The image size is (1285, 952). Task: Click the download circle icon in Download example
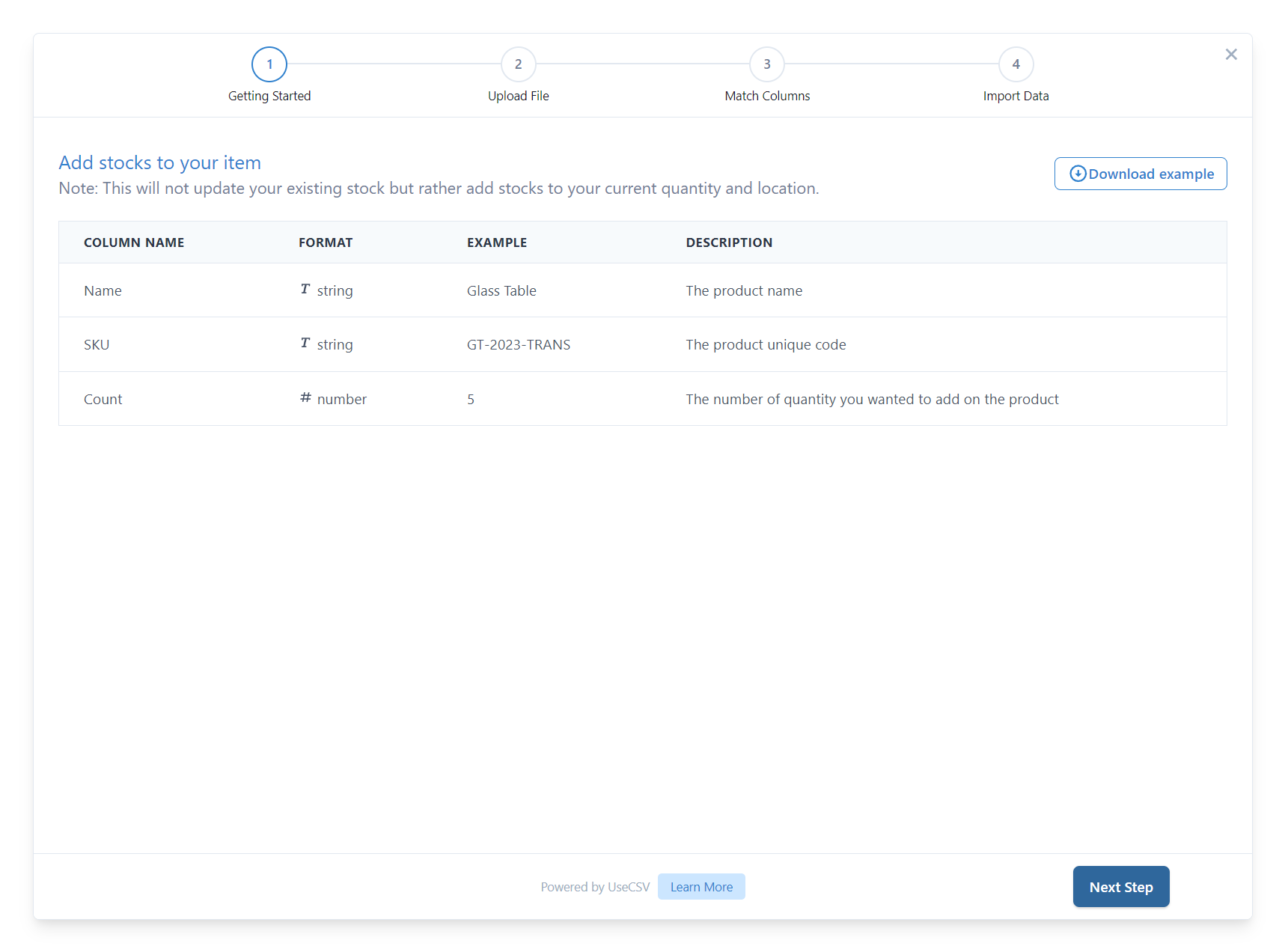tap(1078, 174)
